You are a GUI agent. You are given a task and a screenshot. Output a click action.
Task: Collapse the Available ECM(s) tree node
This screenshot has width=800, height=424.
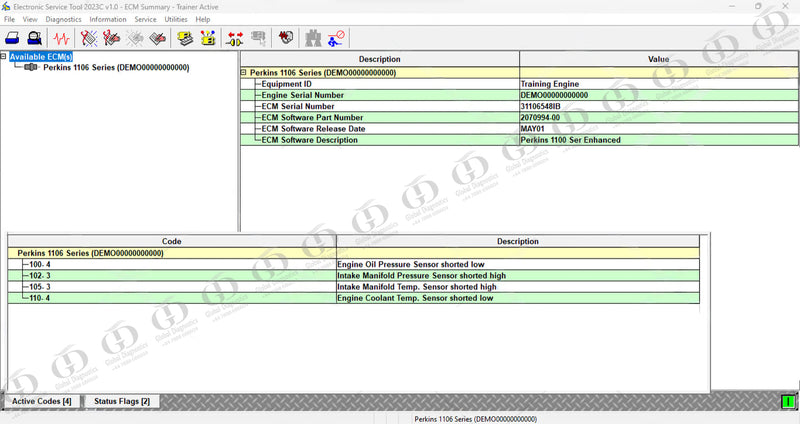(x=4, y=56)
